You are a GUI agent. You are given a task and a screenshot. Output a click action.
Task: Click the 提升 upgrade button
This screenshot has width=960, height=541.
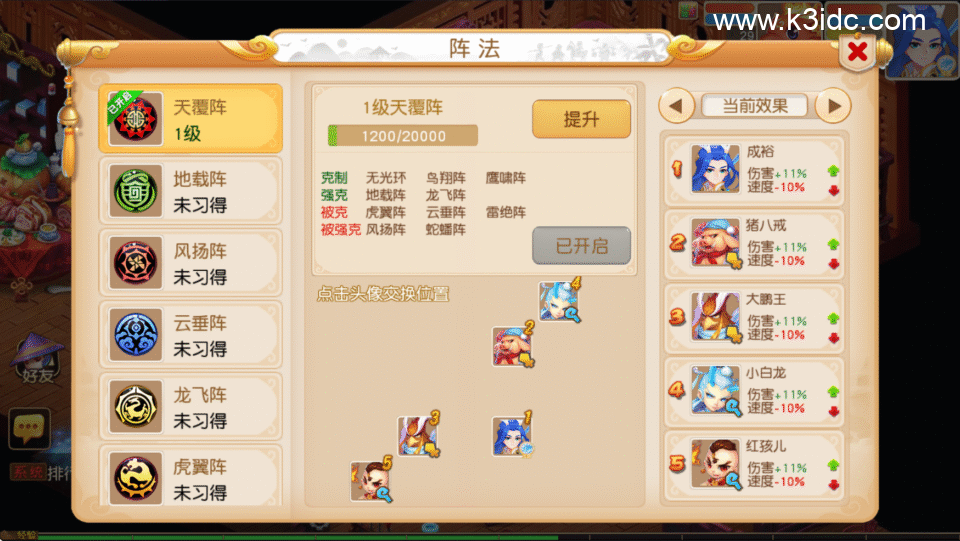tap(581, 119)
